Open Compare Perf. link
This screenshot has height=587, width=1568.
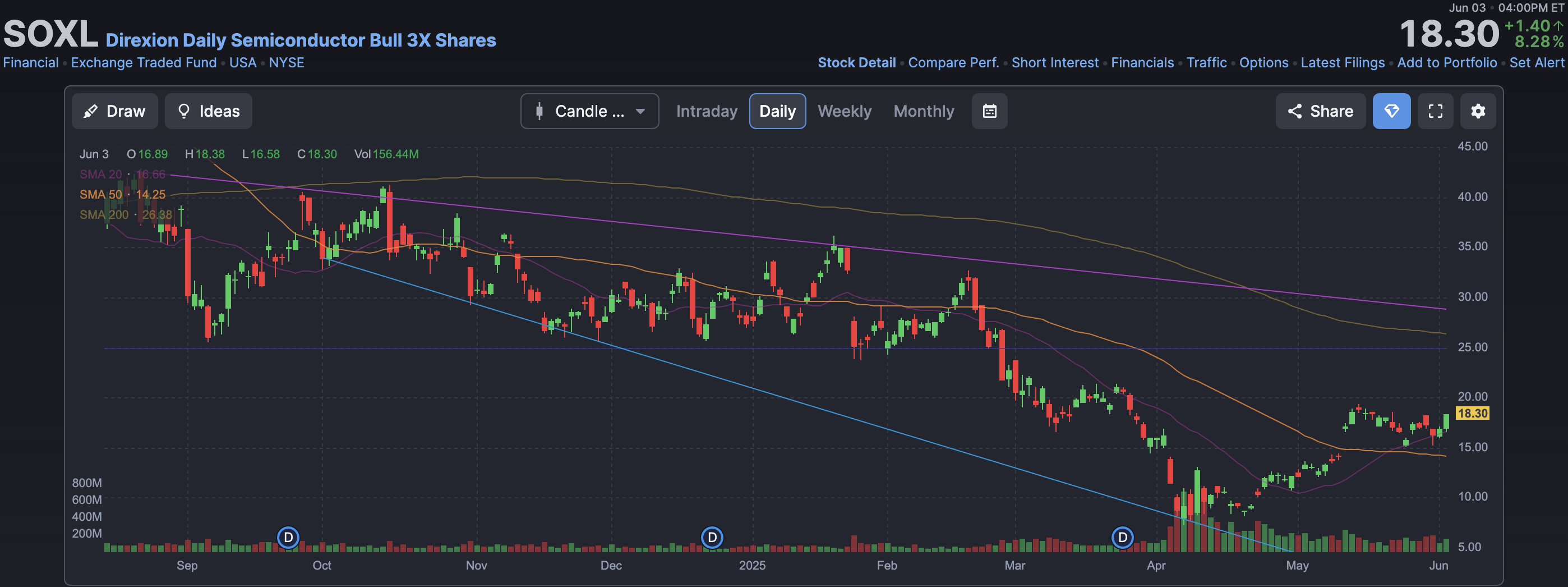(953, 63)
